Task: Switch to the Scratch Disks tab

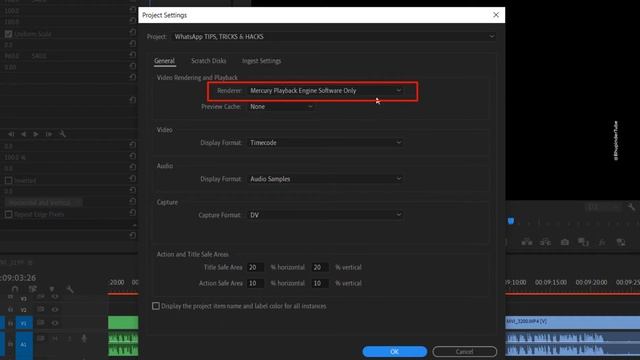Action: (x=209, y=61)
